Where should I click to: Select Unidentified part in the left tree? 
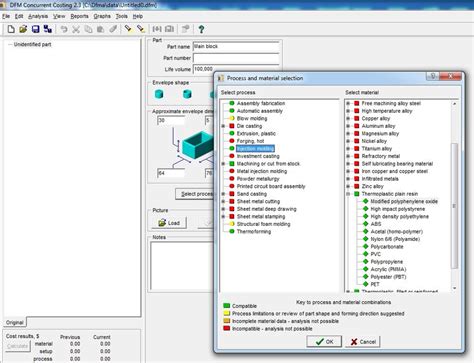coord(32,44)
